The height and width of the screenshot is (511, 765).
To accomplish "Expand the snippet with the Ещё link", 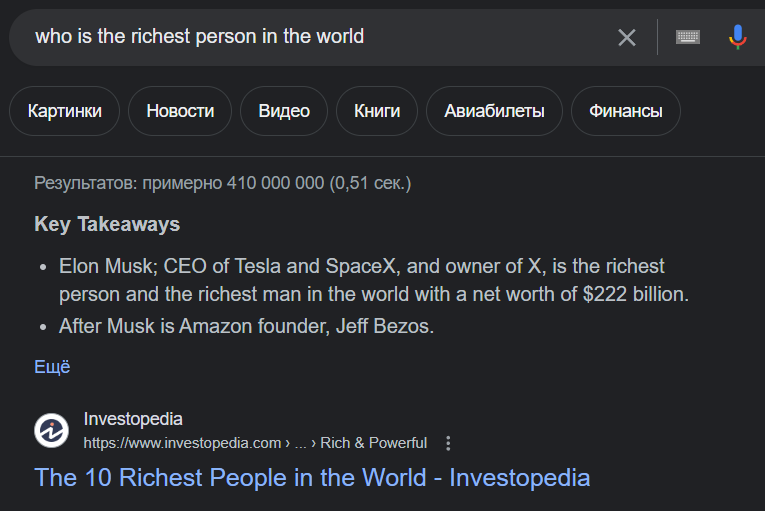I will (x=52, y=367).
